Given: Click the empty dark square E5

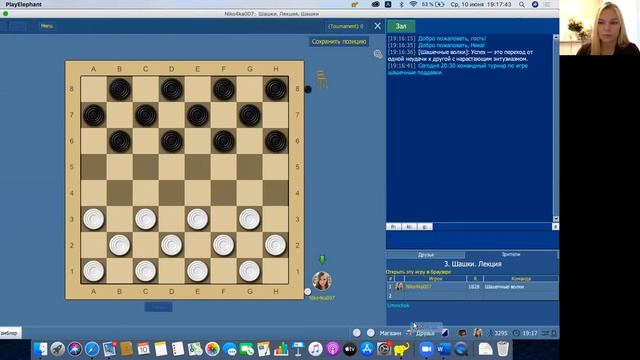Looking at the screenshot, I should coord(198,167).
